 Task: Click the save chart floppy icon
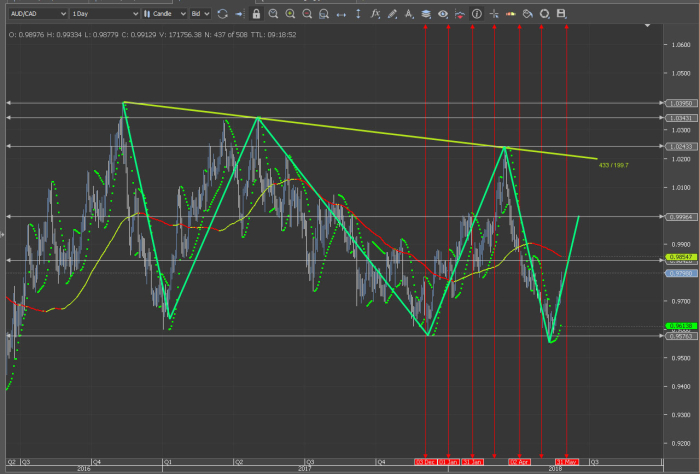562,14
